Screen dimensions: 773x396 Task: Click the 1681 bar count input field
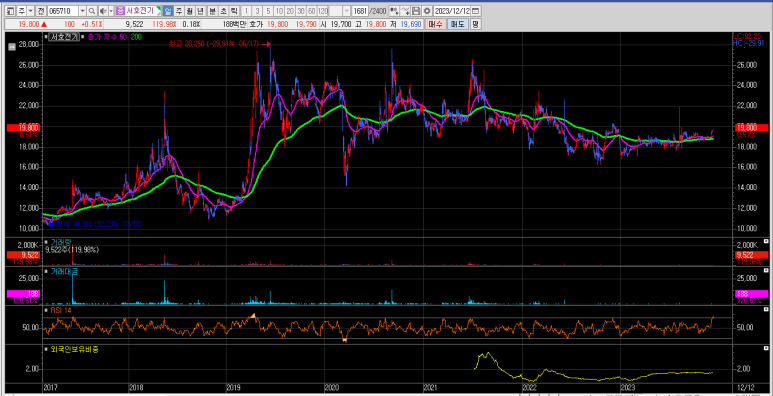click(360, 11)
